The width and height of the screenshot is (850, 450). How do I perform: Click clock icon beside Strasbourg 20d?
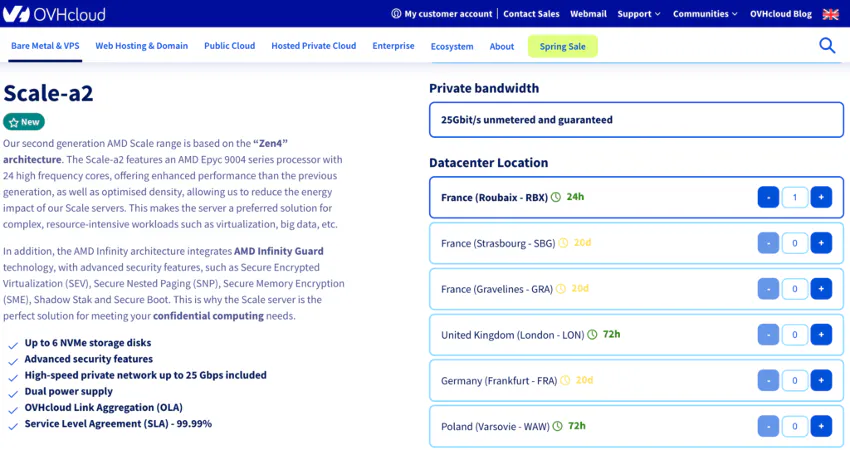tap(563, 243)
